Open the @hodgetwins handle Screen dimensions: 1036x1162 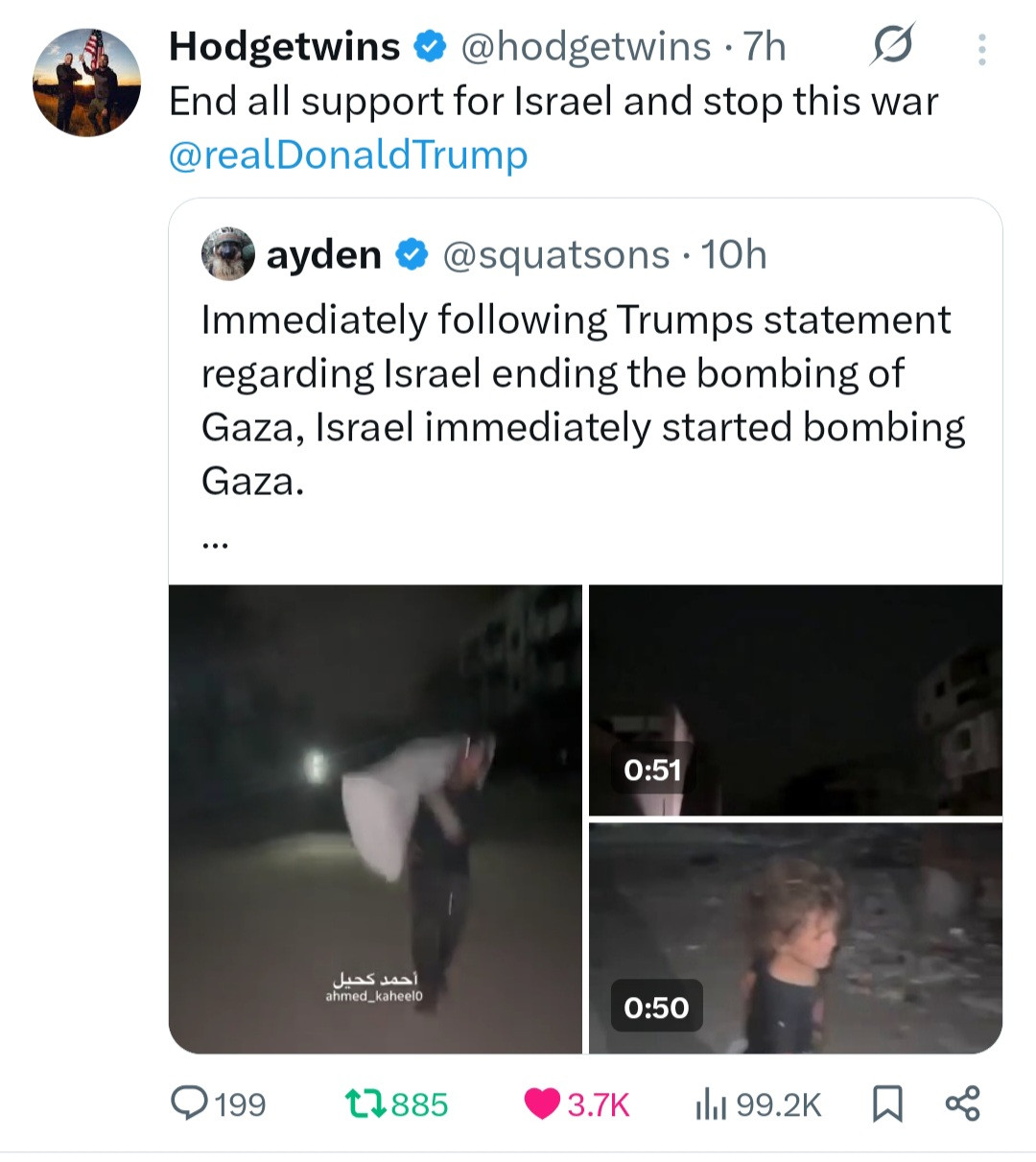586,46
